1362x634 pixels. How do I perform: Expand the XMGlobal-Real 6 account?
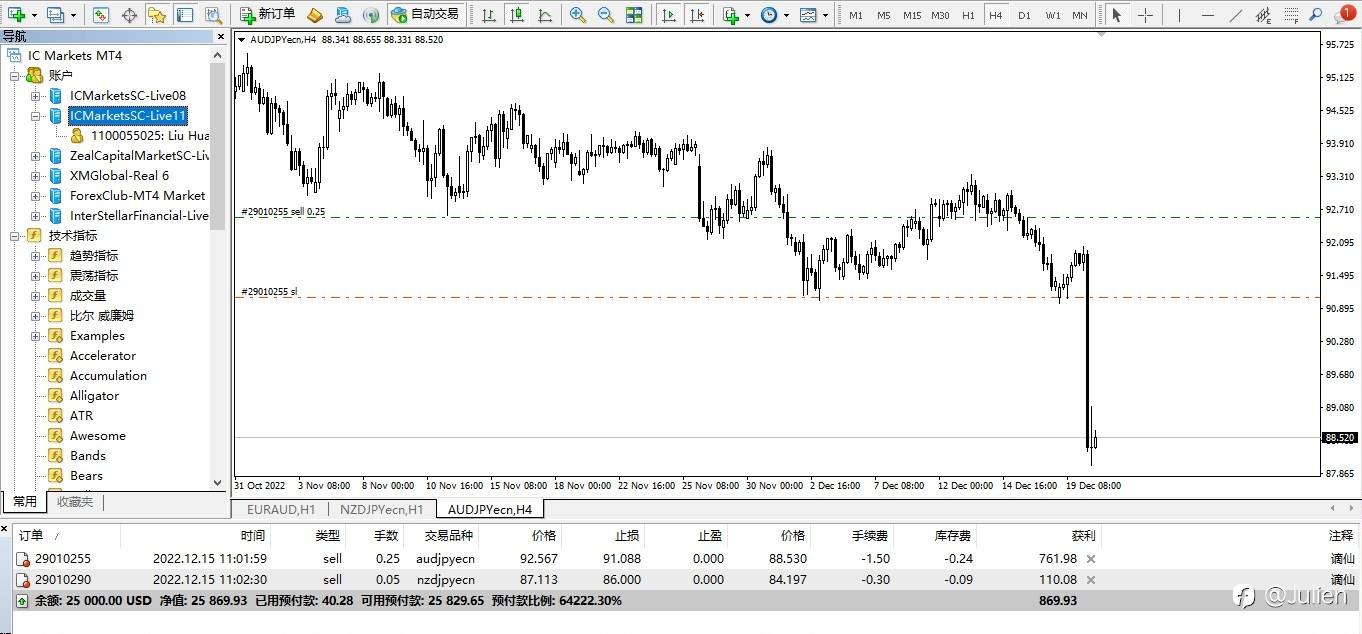[x=36, y=176]
